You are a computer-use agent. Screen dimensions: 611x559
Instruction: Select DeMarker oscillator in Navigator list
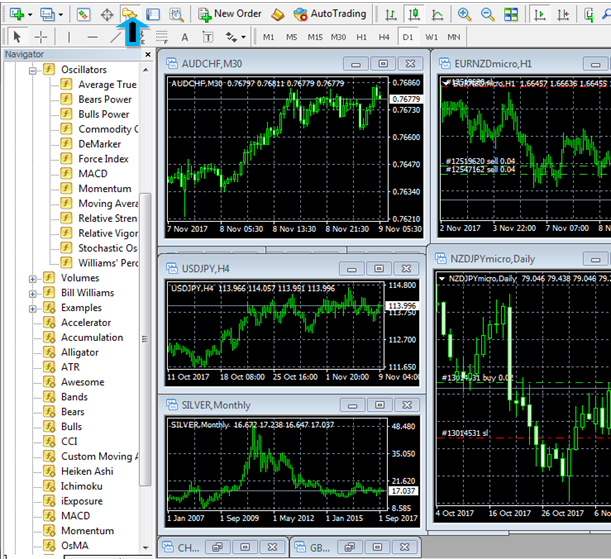click(102, 144)
